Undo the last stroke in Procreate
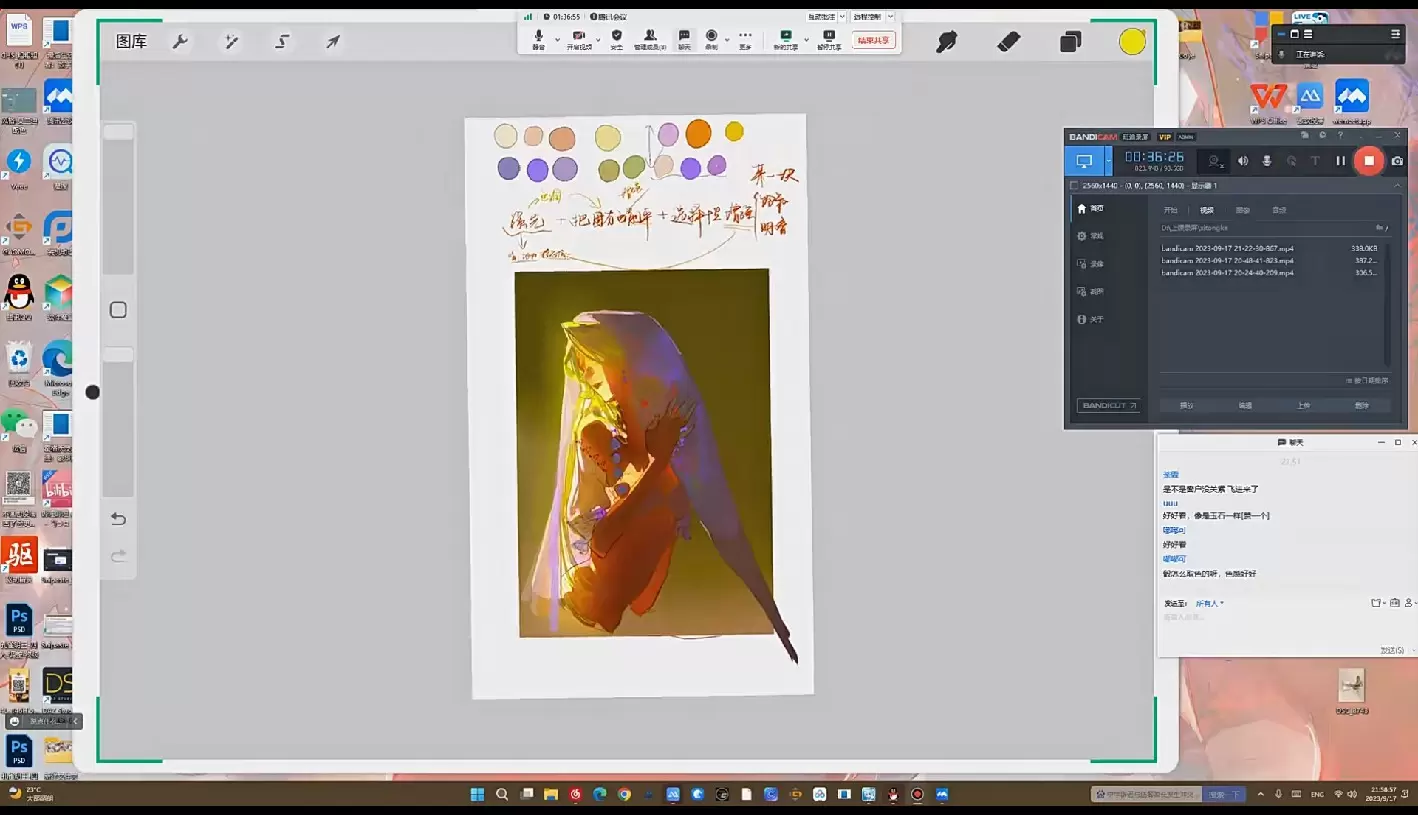The image size is (1418, 815). point(118,519)
